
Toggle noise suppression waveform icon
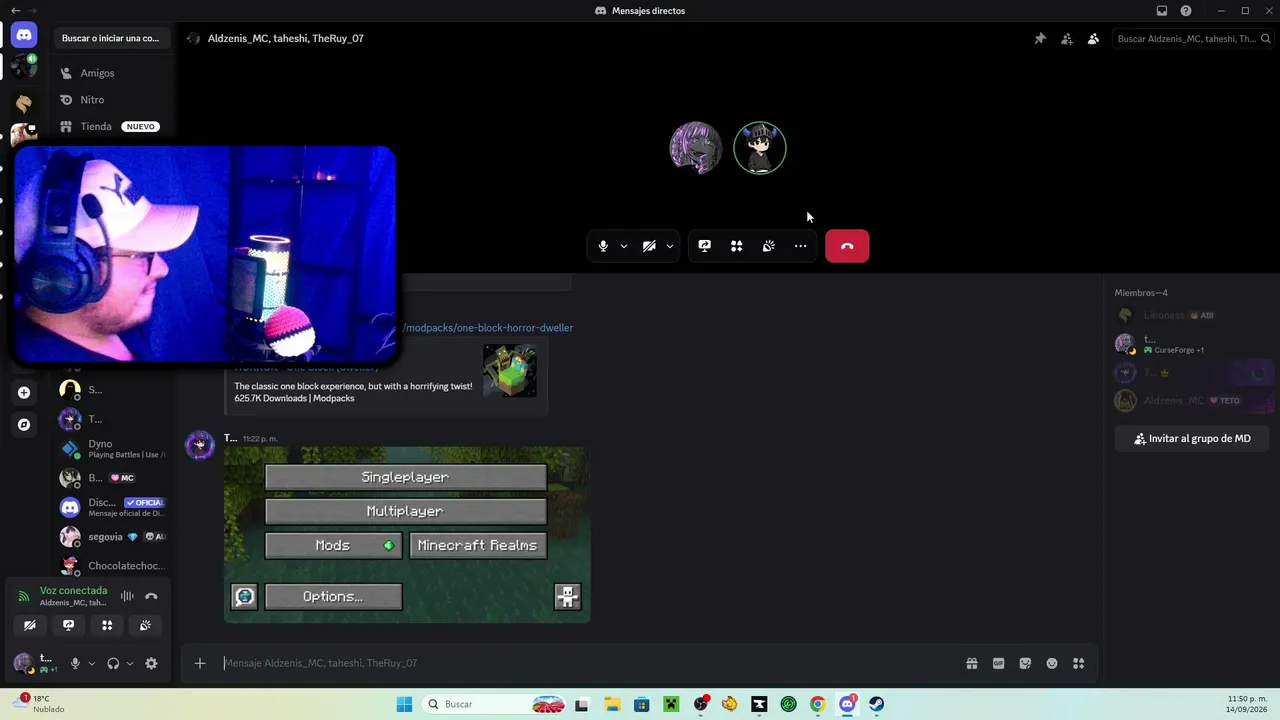click(127, 596)
